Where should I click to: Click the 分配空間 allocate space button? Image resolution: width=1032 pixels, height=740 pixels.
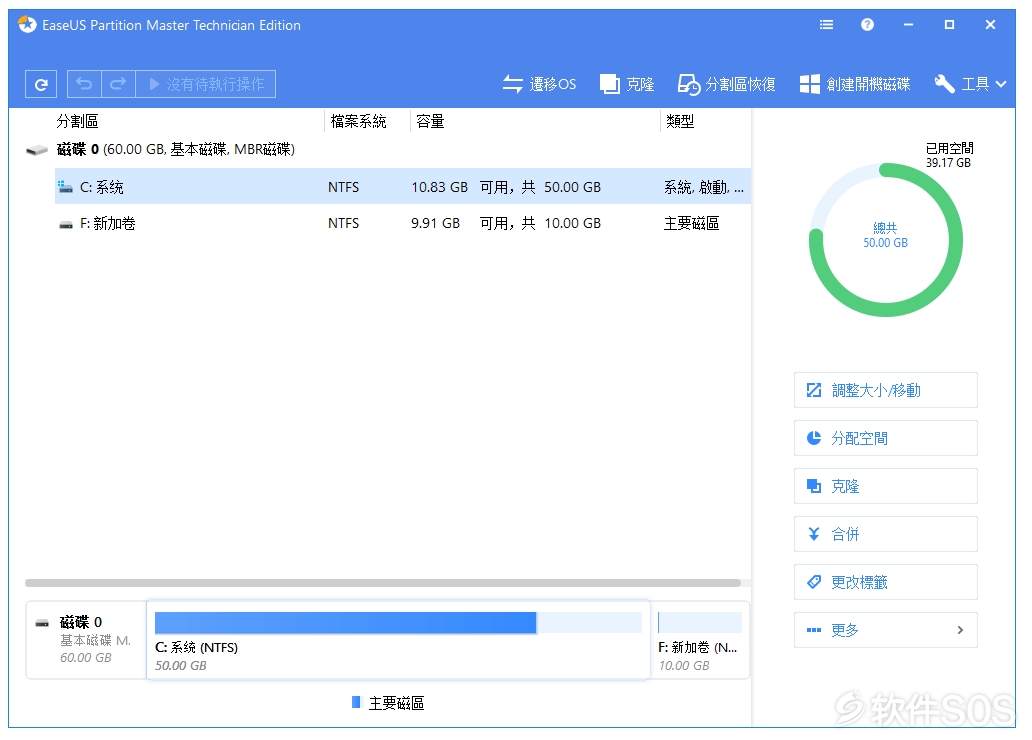pyautogui.click(x=886, y=438)
